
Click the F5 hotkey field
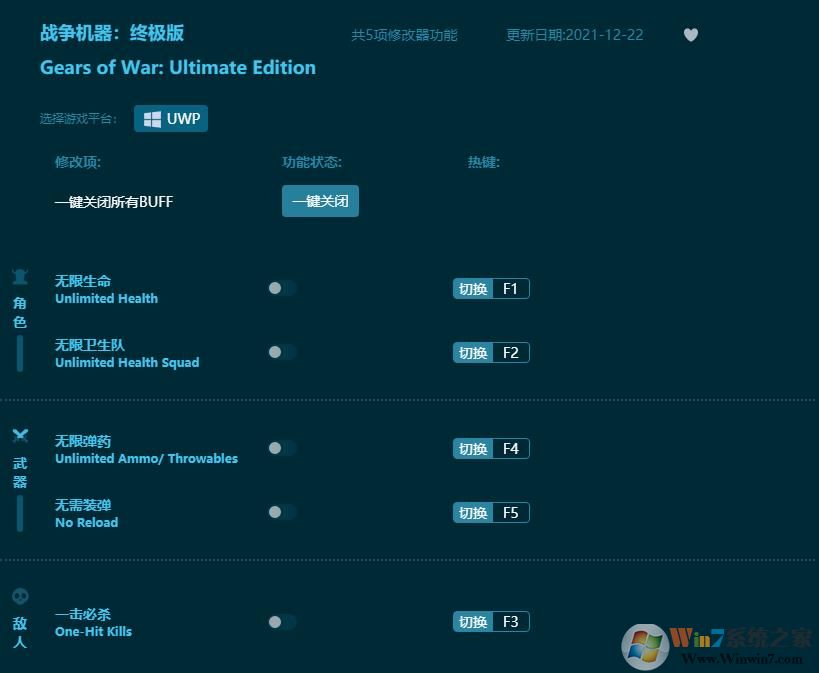click(511, 513)
